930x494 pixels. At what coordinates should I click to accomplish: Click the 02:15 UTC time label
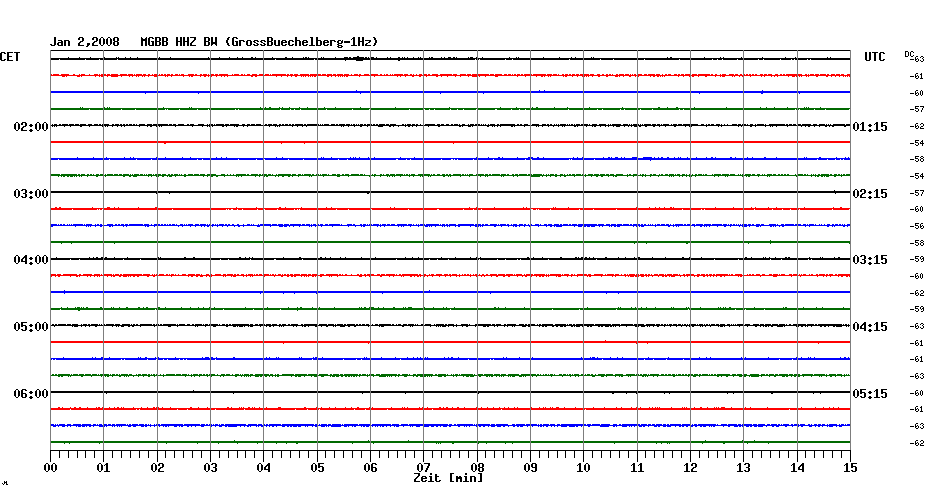click(x=870, y=194)
